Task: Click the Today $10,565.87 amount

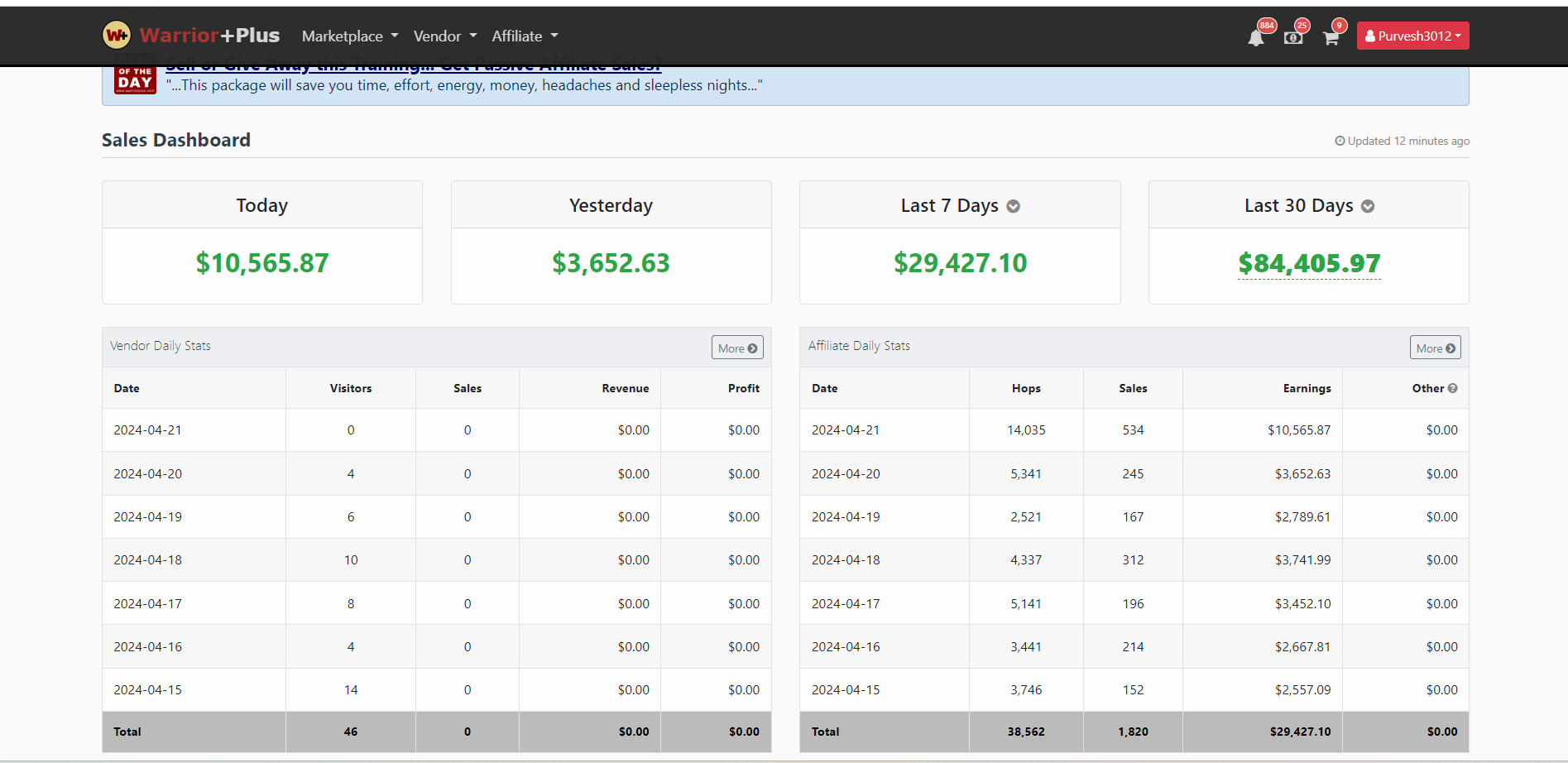Action: click(262, 263)
